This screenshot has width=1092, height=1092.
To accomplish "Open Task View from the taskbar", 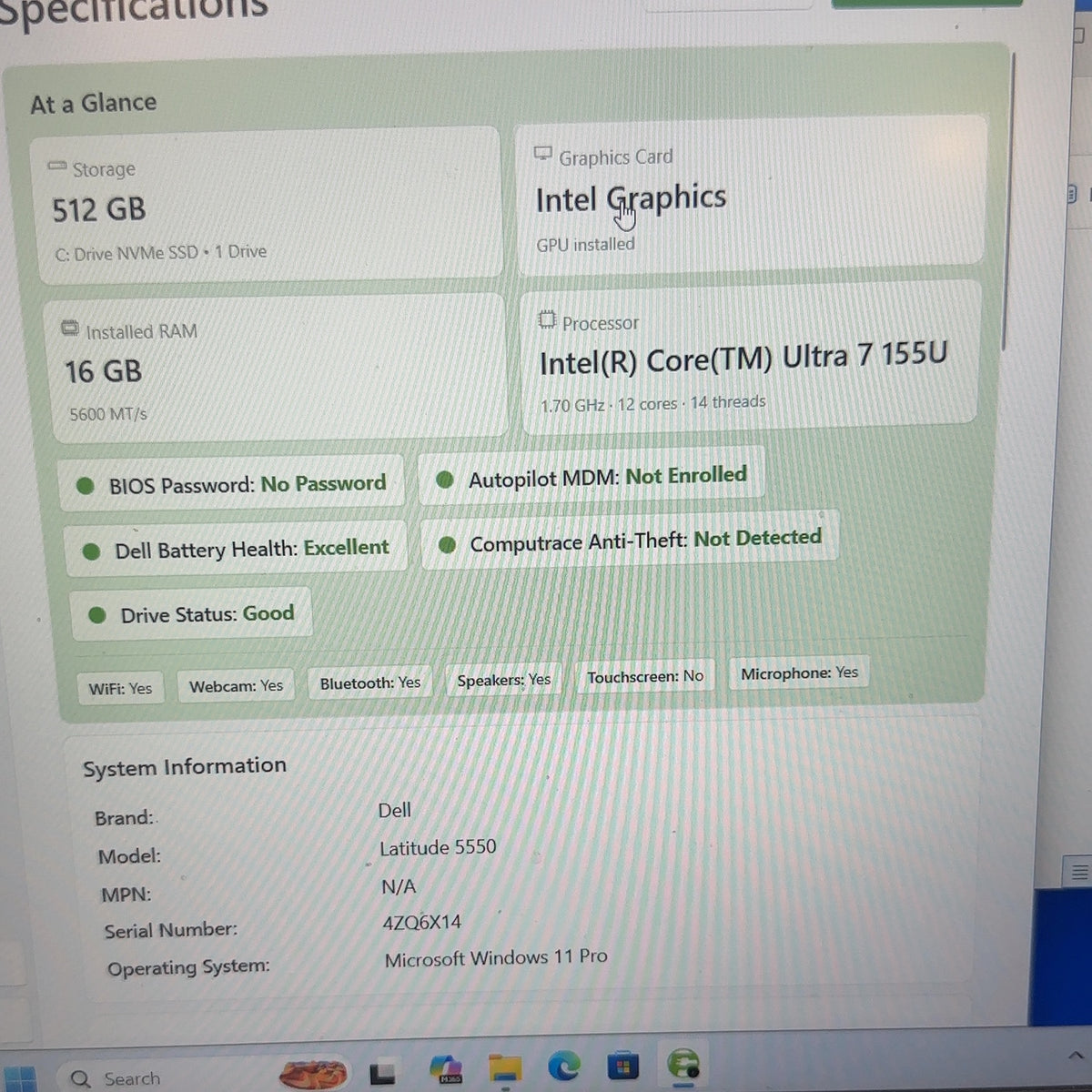I will [383, 1073].
